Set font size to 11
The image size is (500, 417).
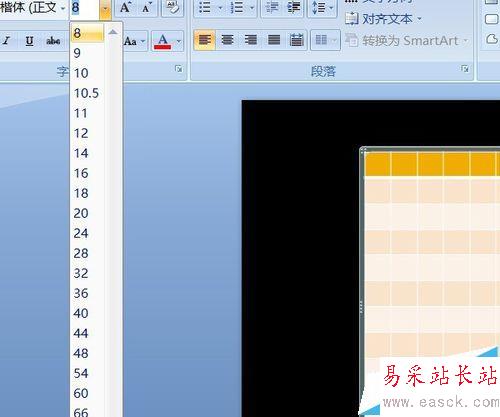click(87, 113)
